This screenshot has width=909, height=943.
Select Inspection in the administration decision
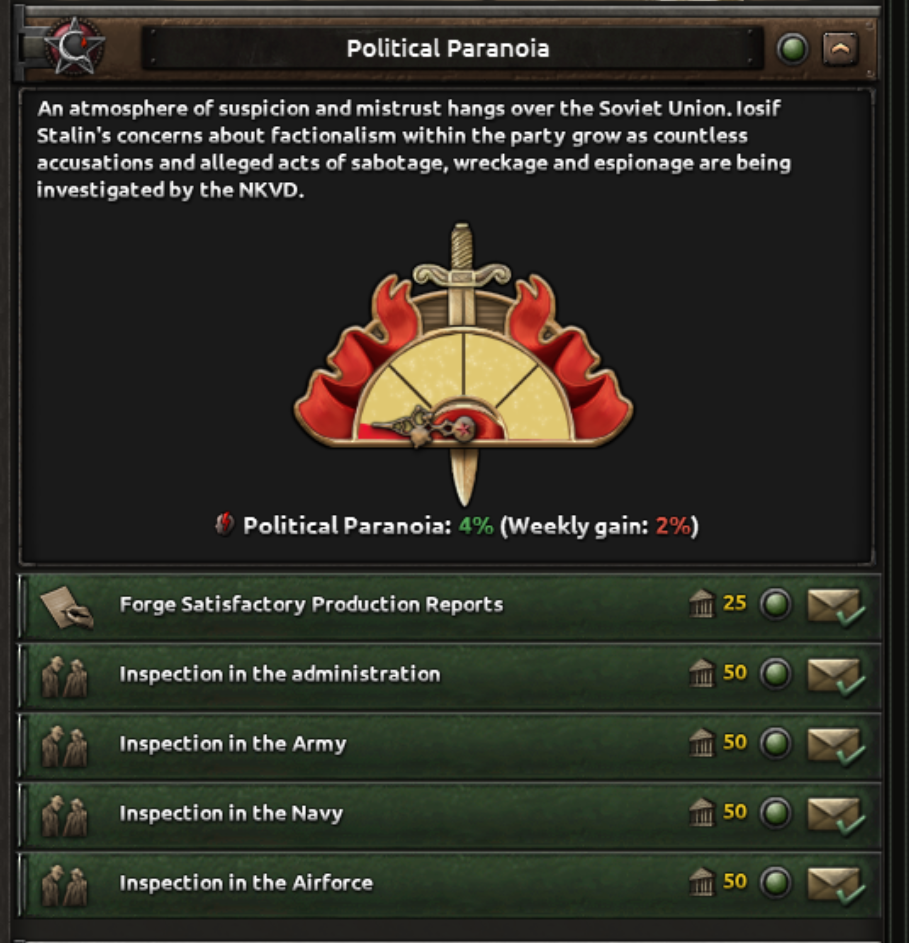(x=280, y=675)
